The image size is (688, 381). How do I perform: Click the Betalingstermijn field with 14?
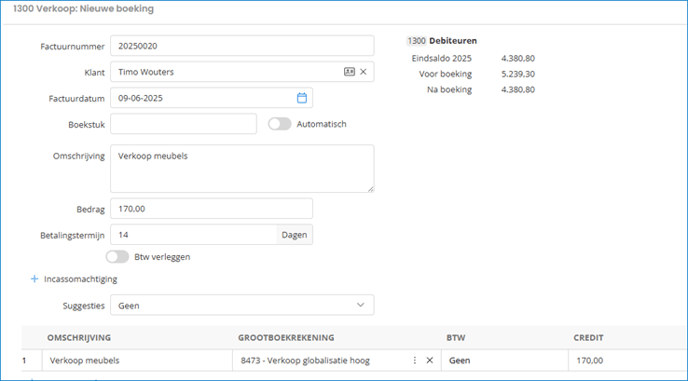click(x=194, y=235)
